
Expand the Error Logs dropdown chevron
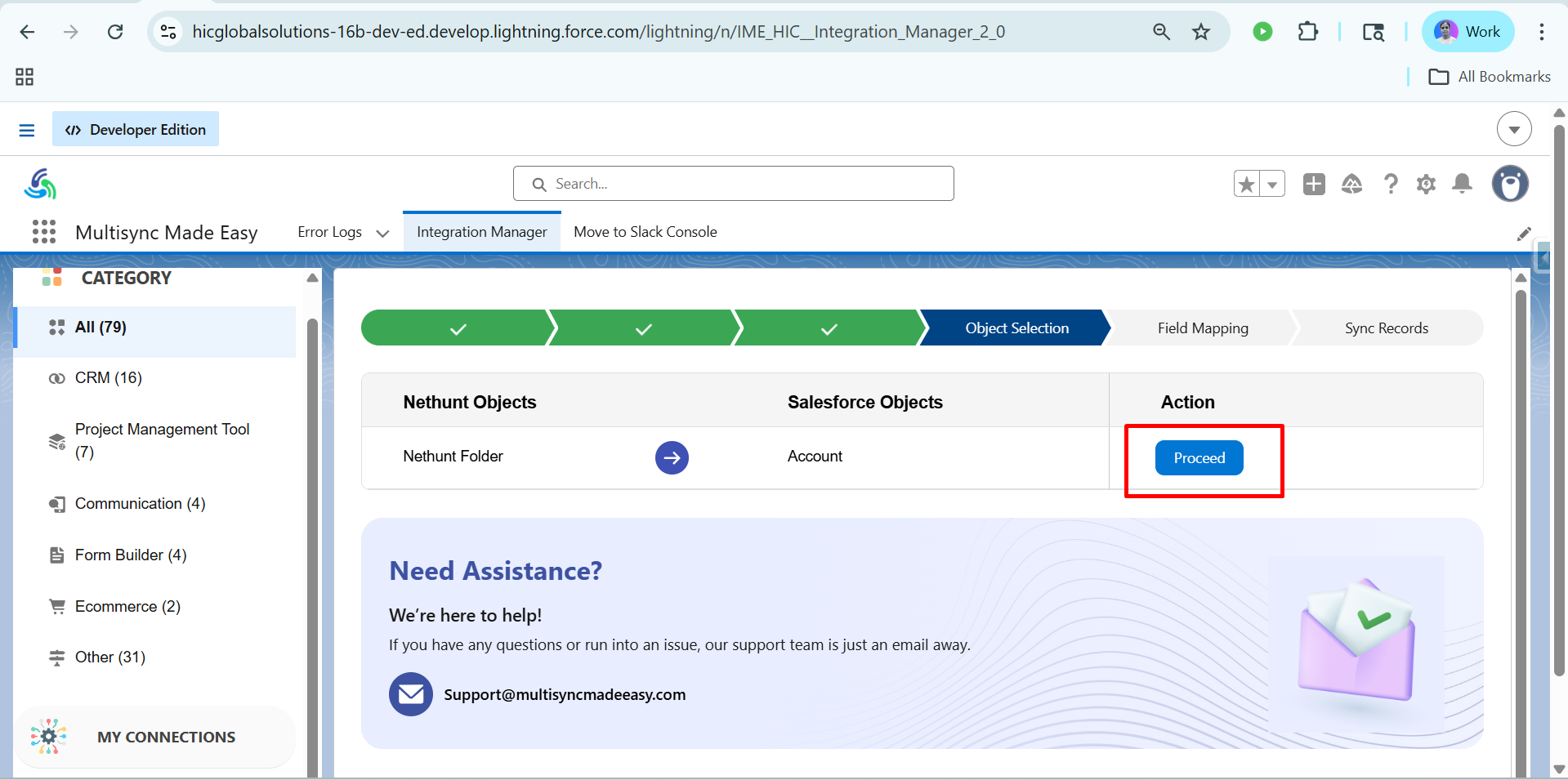point(382,233)
